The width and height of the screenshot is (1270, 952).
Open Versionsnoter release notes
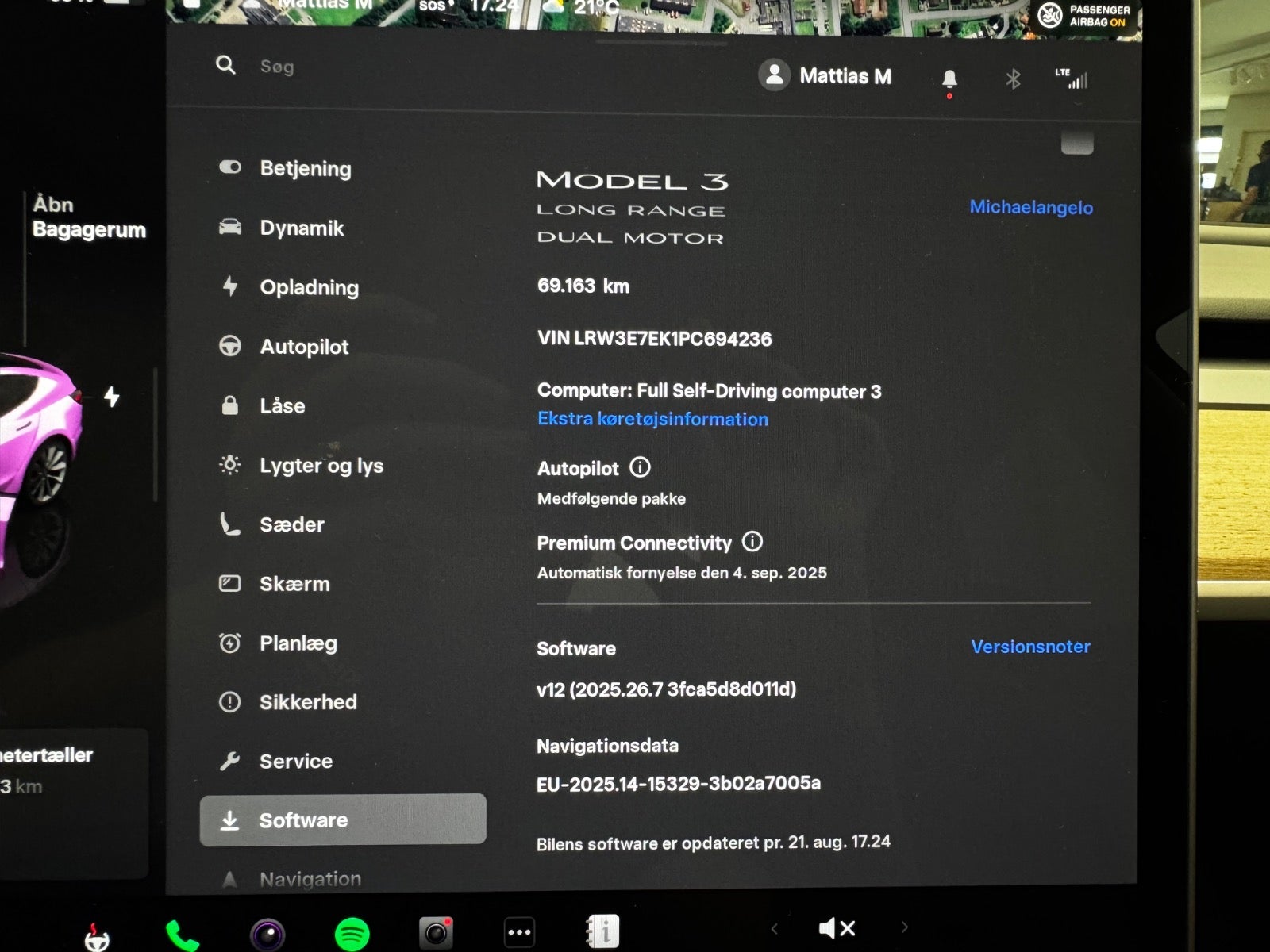click(x=1030, y=647)
